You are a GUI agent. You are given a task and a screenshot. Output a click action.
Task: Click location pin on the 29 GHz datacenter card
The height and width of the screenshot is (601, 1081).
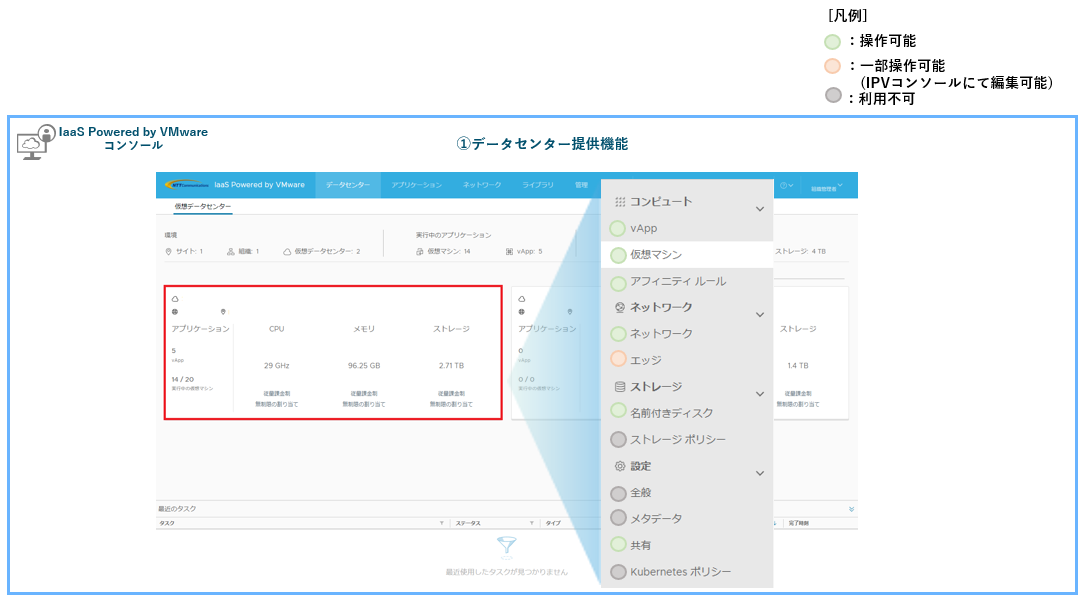223,312
